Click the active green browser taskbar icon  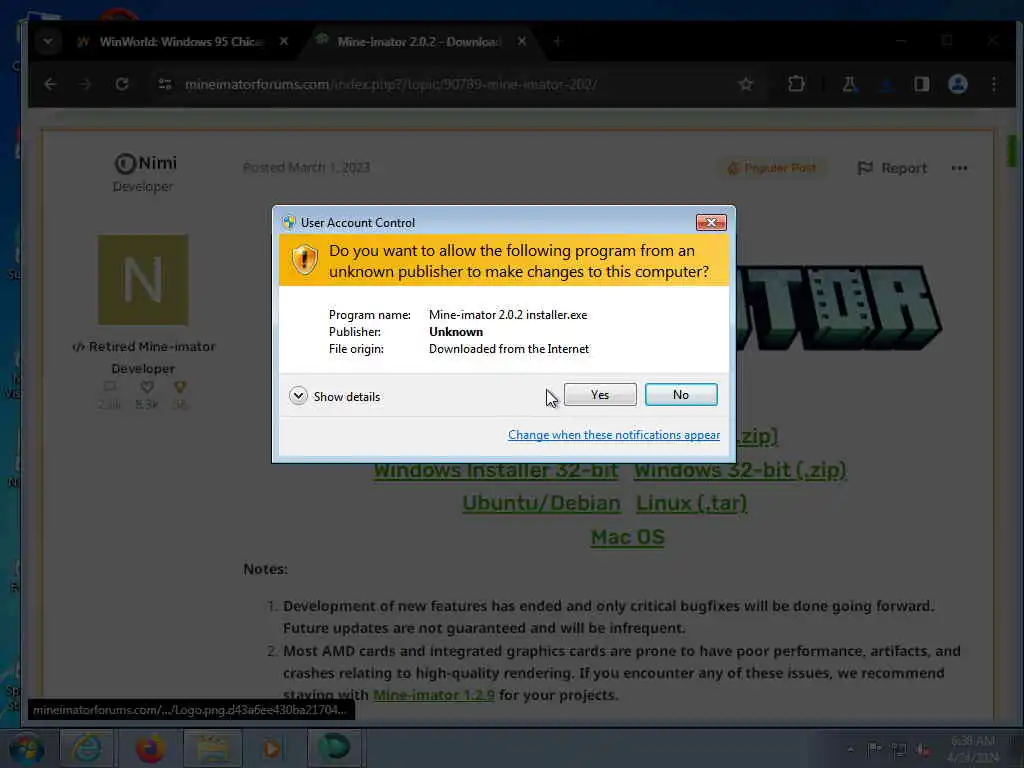click(x=334, y=748)
